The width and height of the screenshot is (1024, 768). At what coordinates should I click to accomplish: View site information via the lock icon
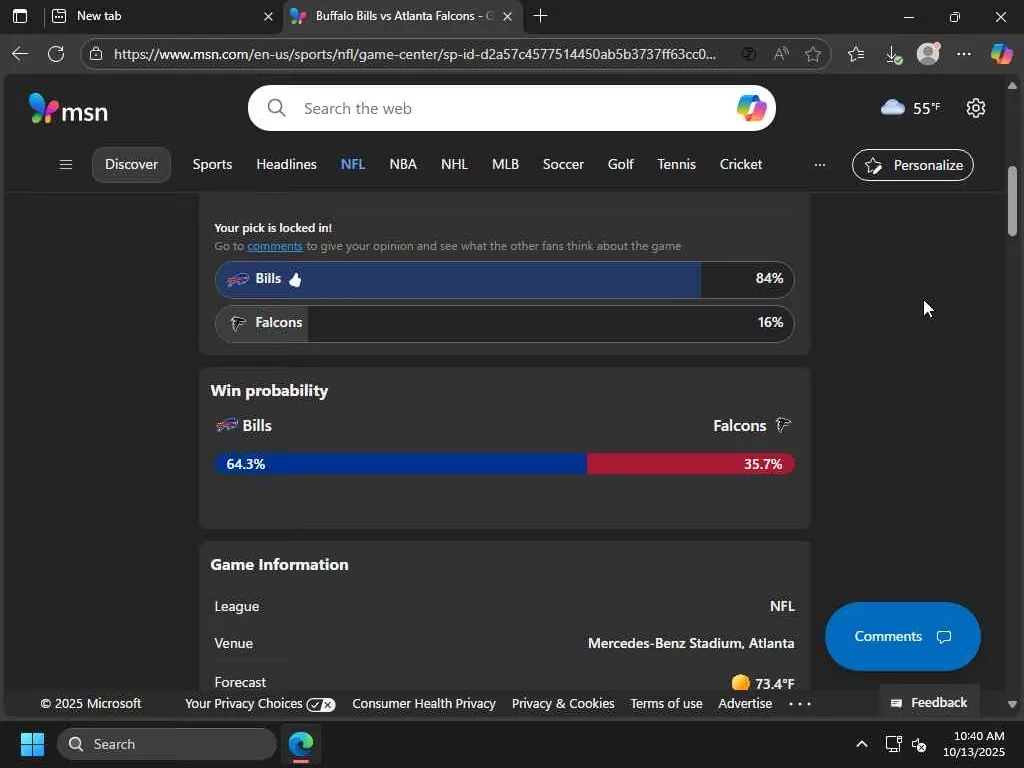(x=96, y=54)
